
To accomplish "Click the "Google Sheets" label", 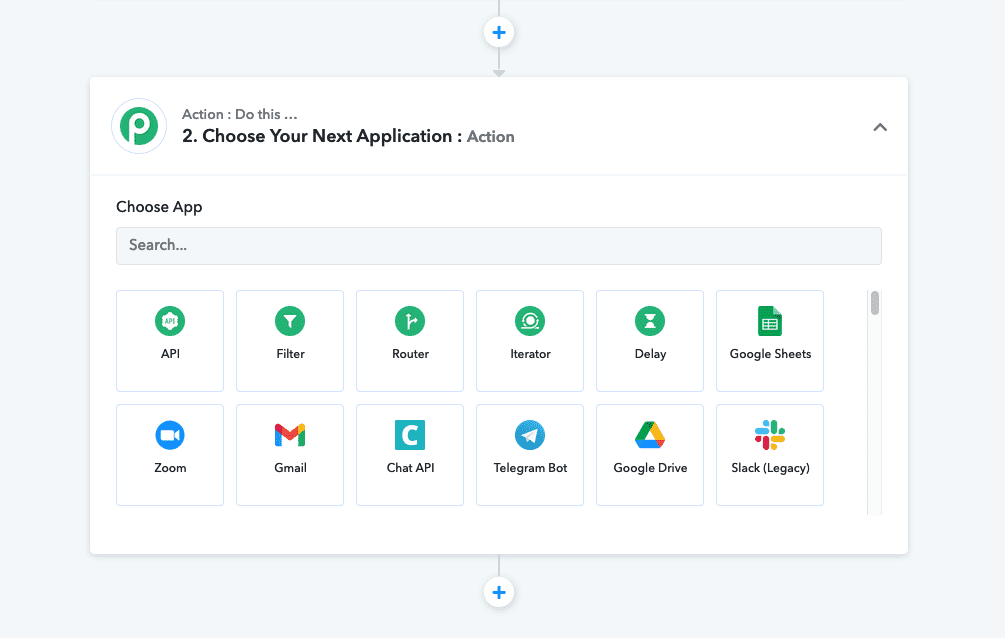I will pyautogui.click(x=770, y=354).
